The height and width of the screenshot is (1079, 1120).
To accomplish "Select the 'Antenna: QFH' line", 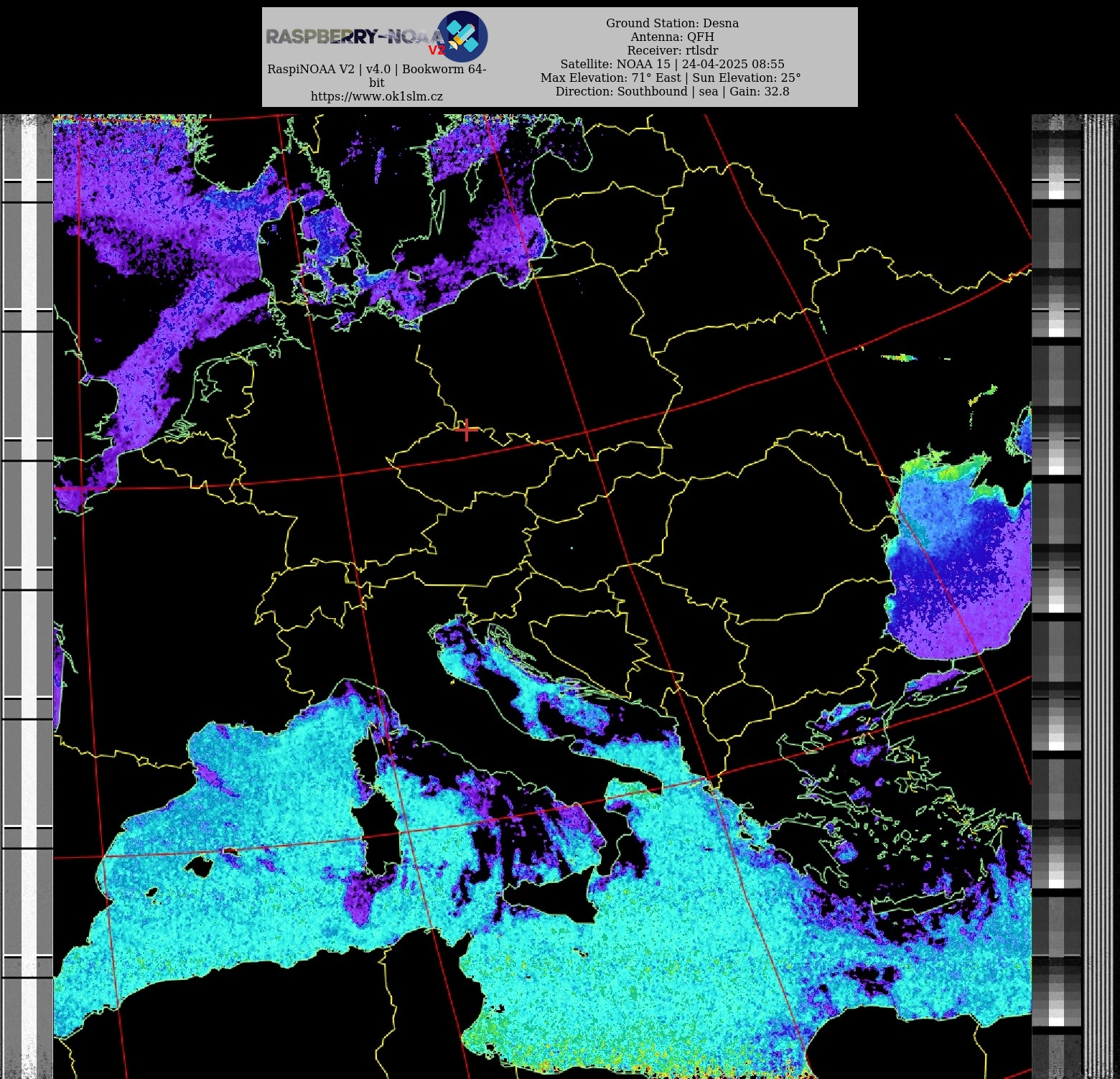I will click(672, 37).
